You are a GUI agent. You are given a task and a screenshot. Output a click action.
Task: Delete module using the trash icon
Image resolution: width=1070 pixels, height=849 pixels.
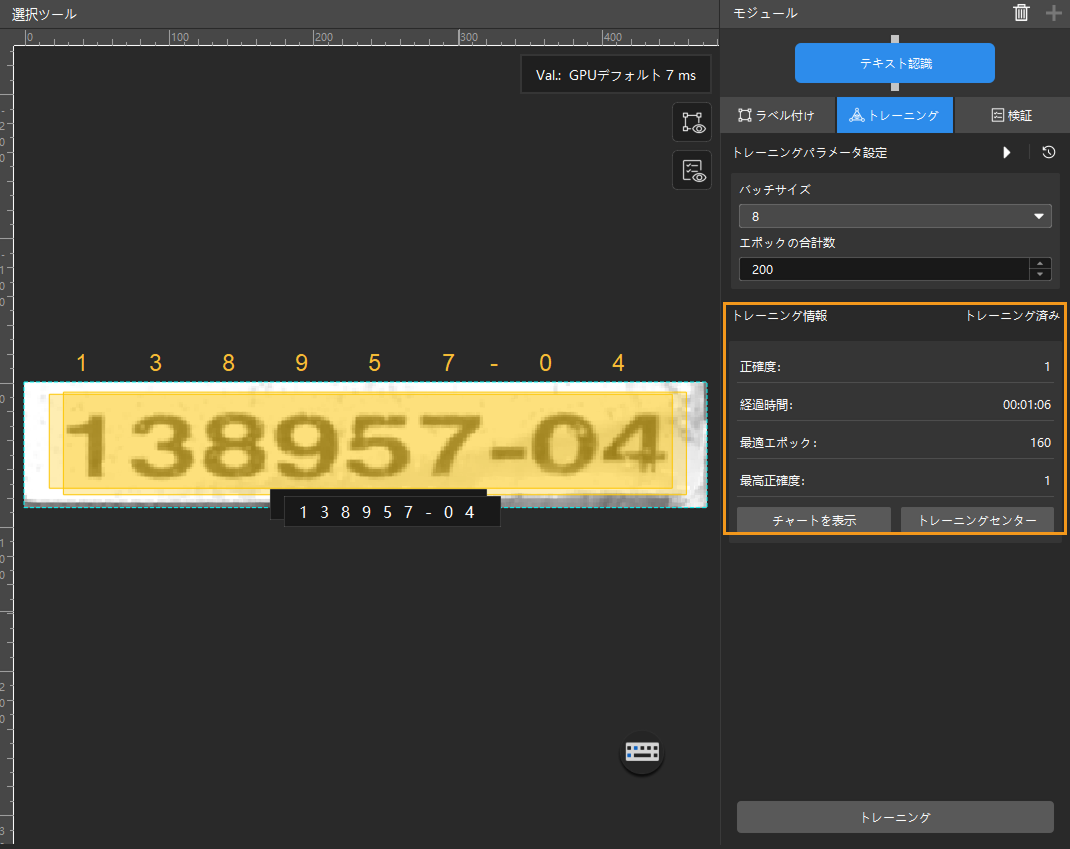pyautogui.click(x=1021, y=13)
